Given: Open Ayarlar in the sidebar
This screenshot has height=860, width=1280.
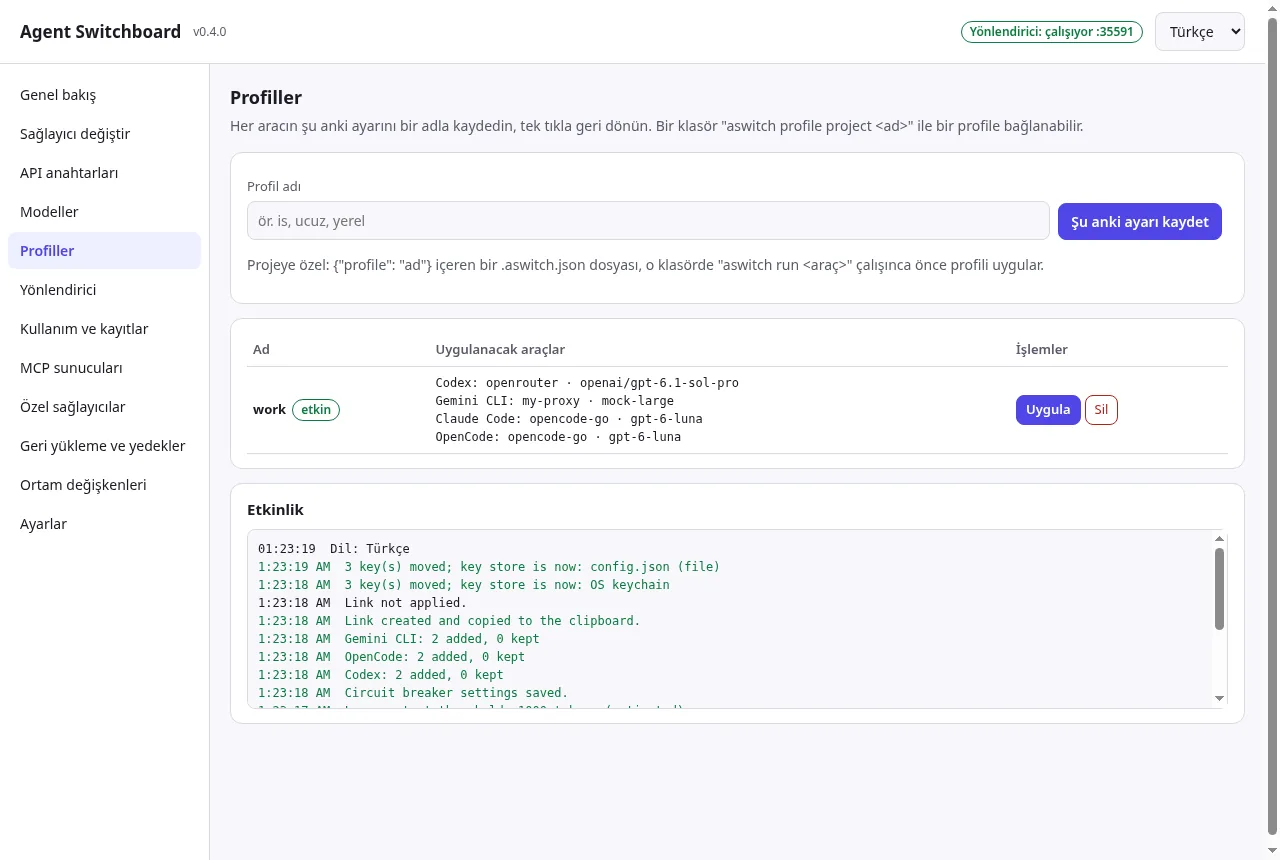Looking at the screenshot, I should click(x=104, y=524).
